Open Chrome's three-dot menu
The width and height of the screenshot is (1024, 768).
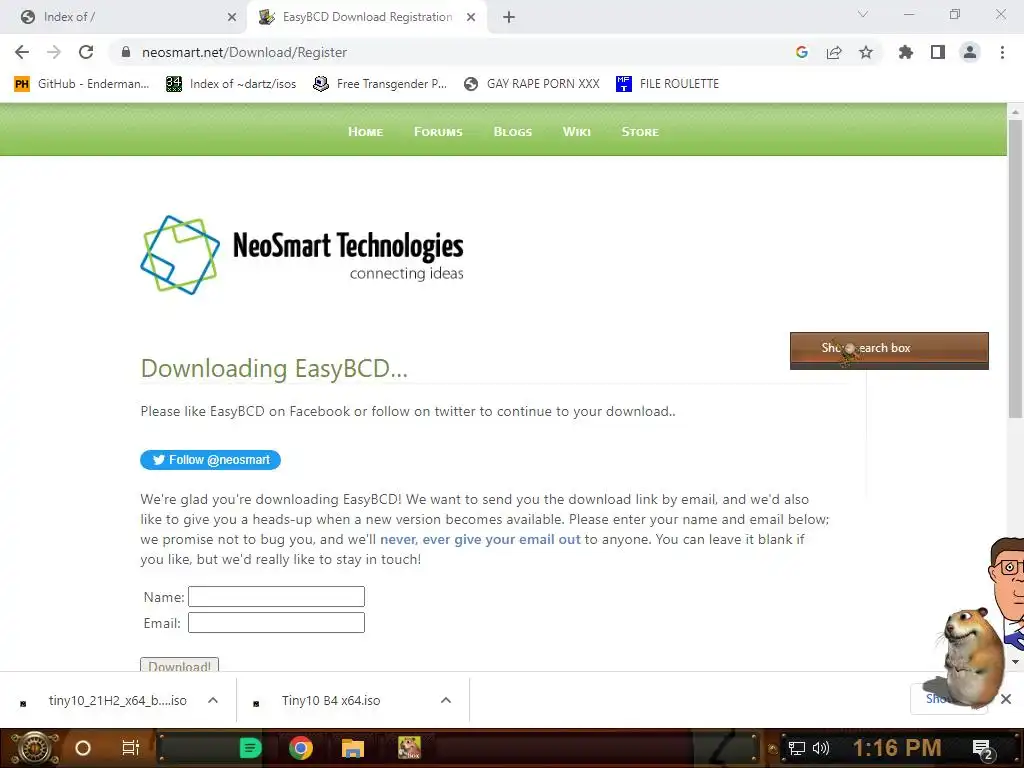1002,52
